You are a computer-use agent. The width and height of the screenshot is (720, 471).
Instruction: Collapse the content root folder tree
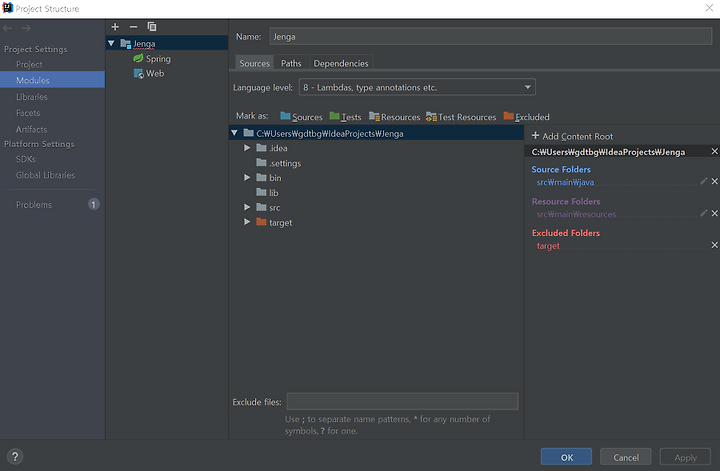click(234, 133)
